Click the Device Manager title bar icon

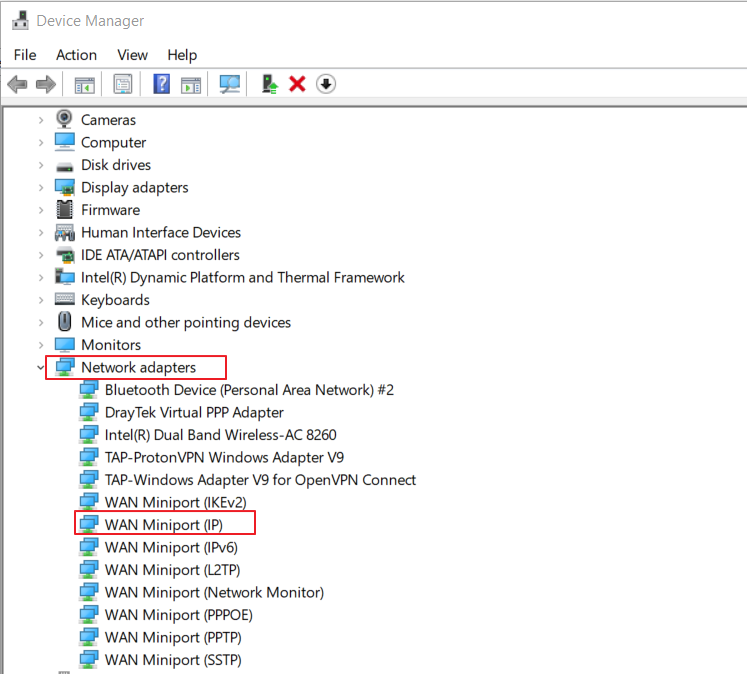tap(20, 20)
